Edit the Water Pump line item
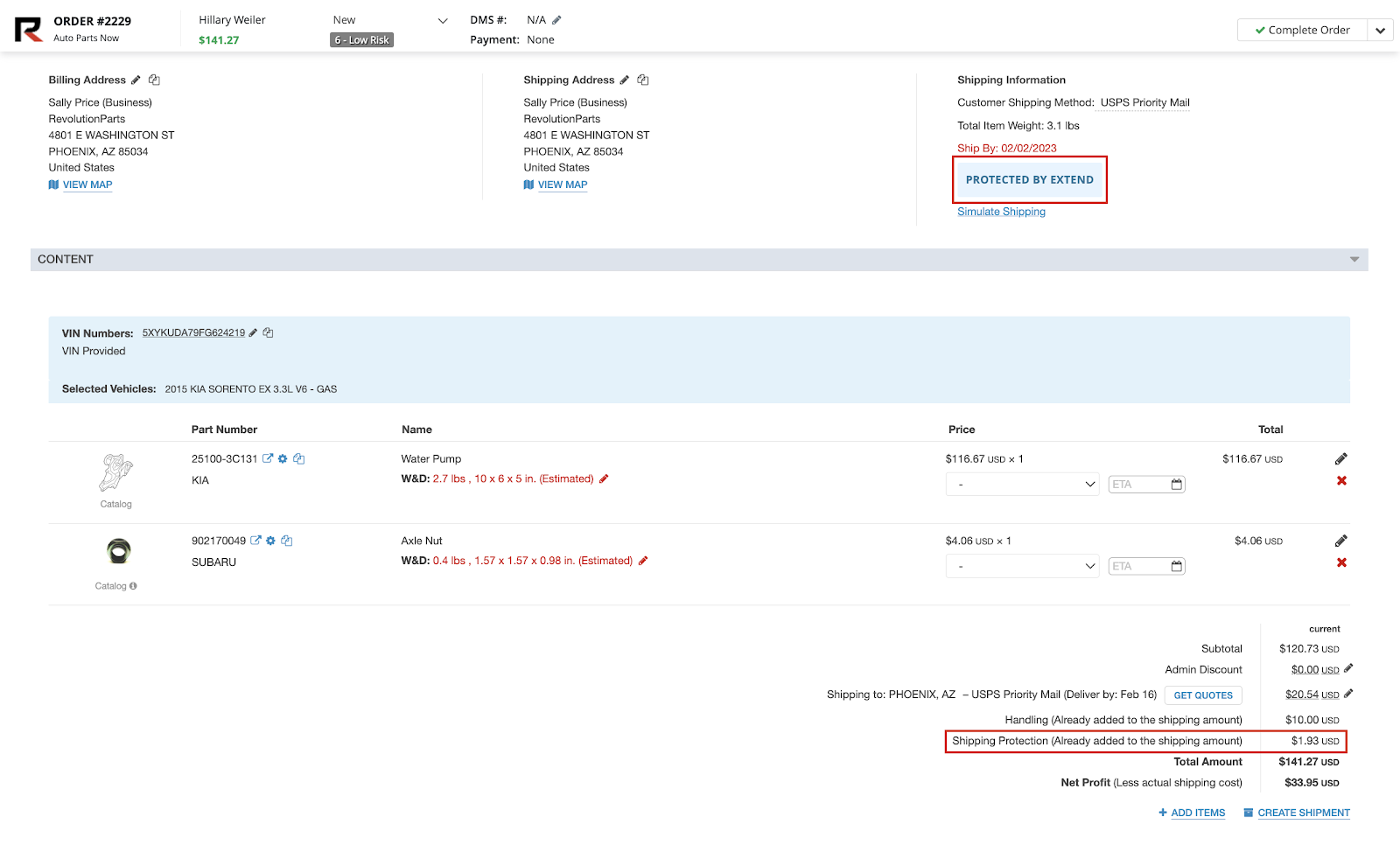1400x845 pixels. coord(1341,458)
